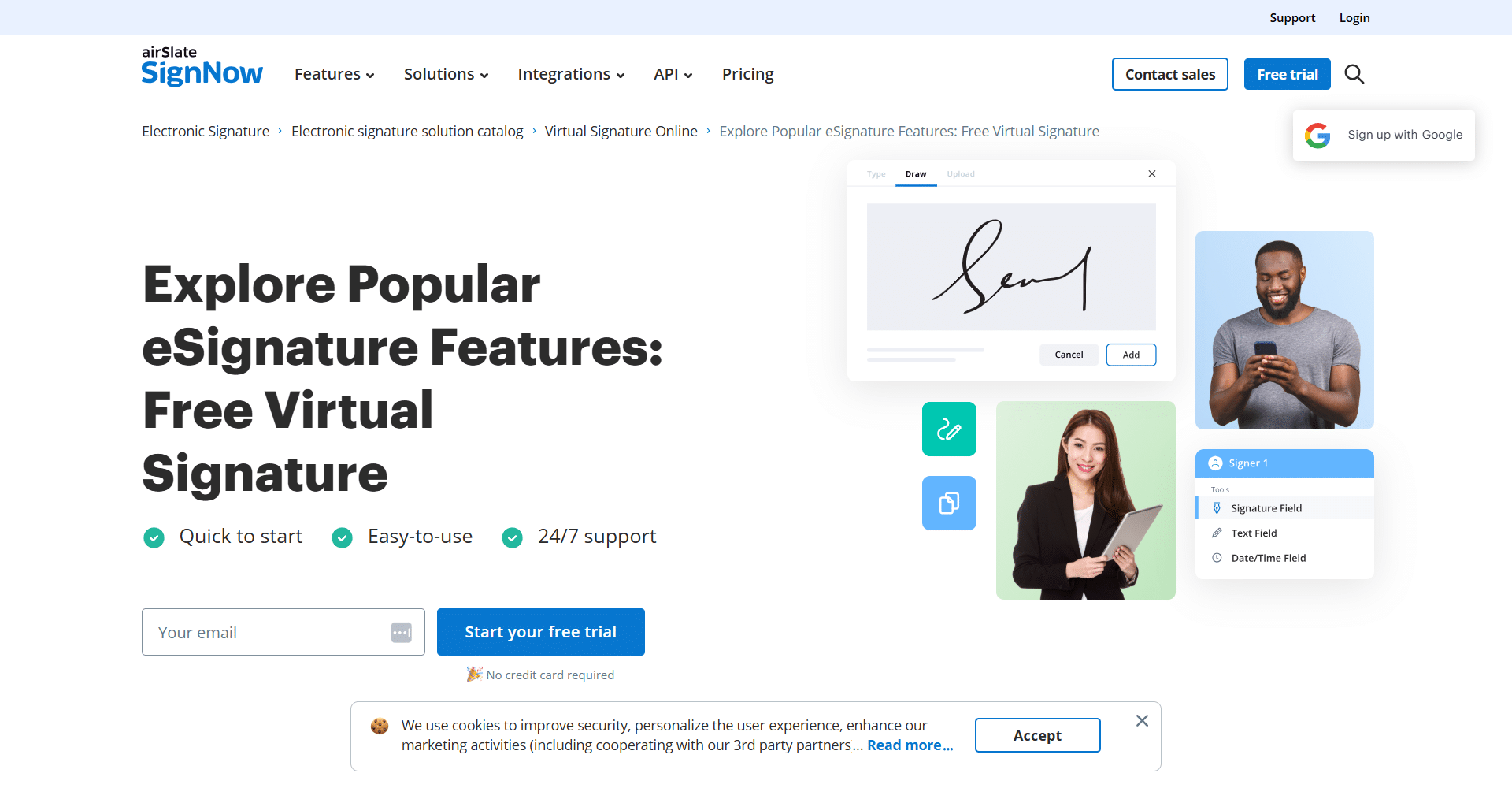The image size is (1512, 788).
Task: Switch to the Type signature tab
Action: pos(876,174)
